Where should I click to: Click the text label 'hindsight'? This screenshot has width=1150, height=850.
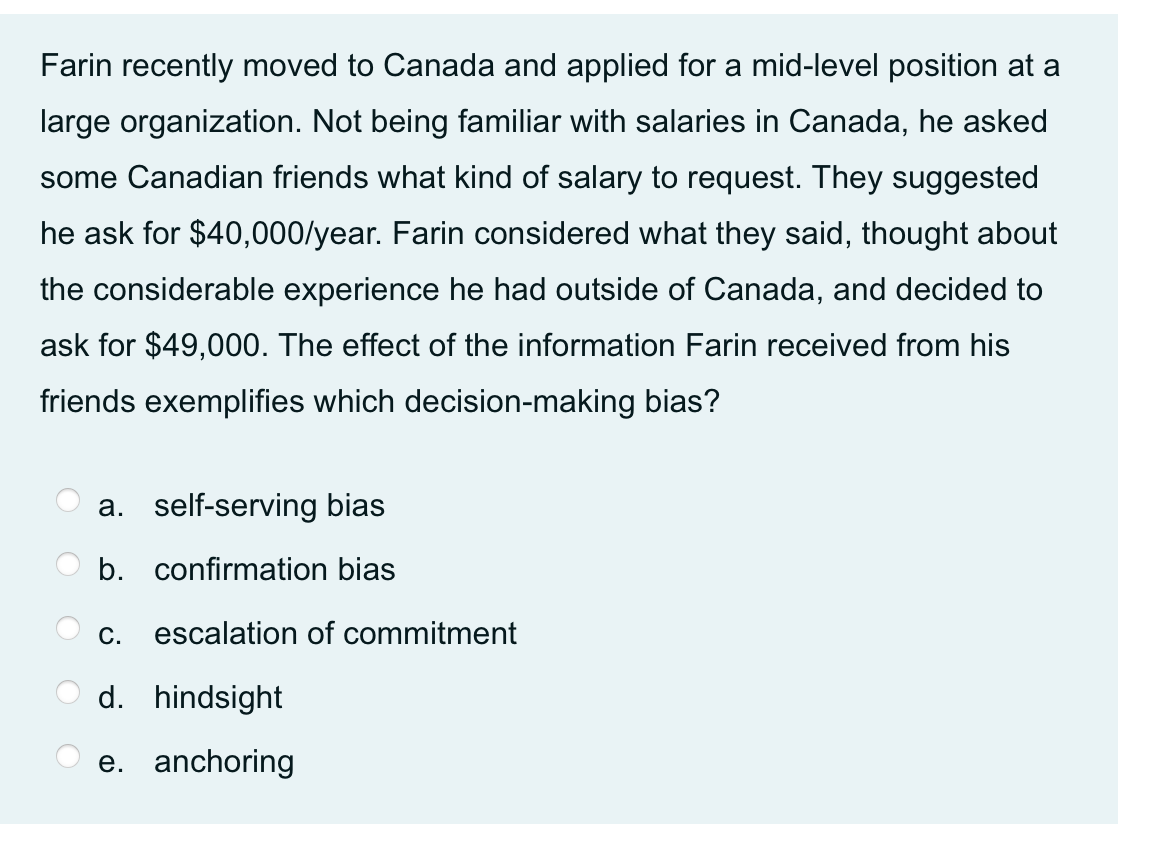click(x=219, y=698)
